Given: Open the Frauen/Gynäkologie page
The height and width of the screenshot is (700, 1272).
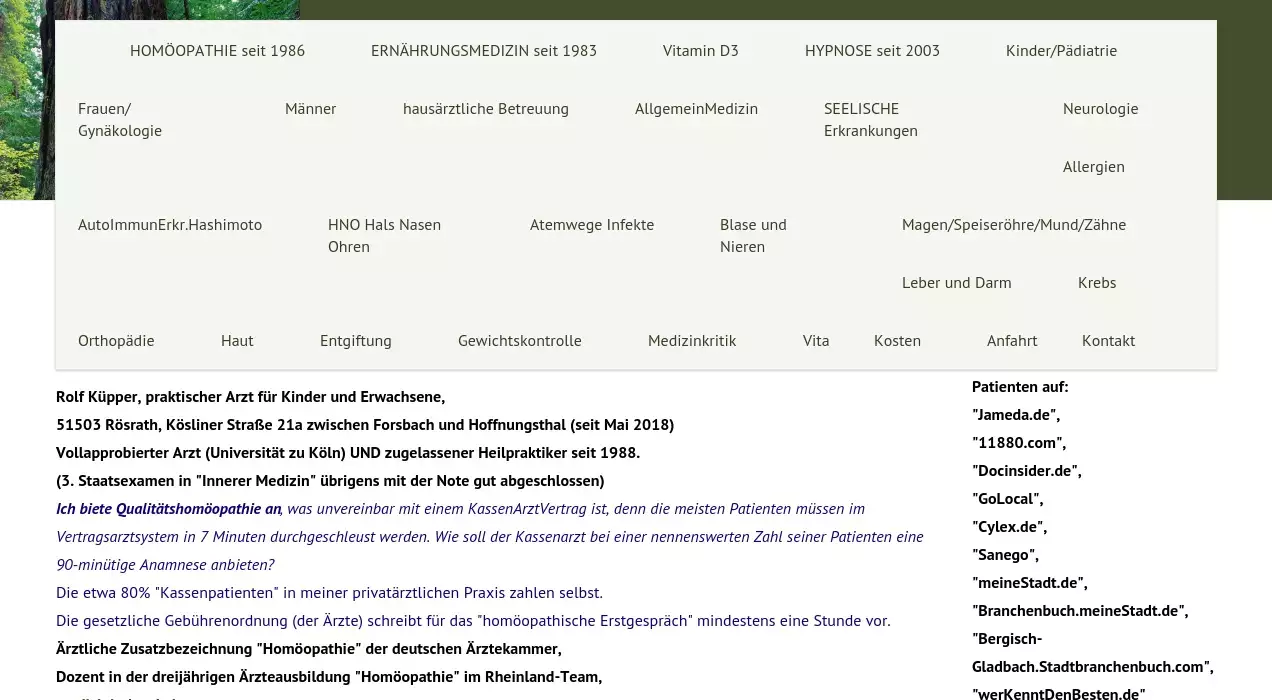Looking at the screenshot, I should (x=119, y=119).
